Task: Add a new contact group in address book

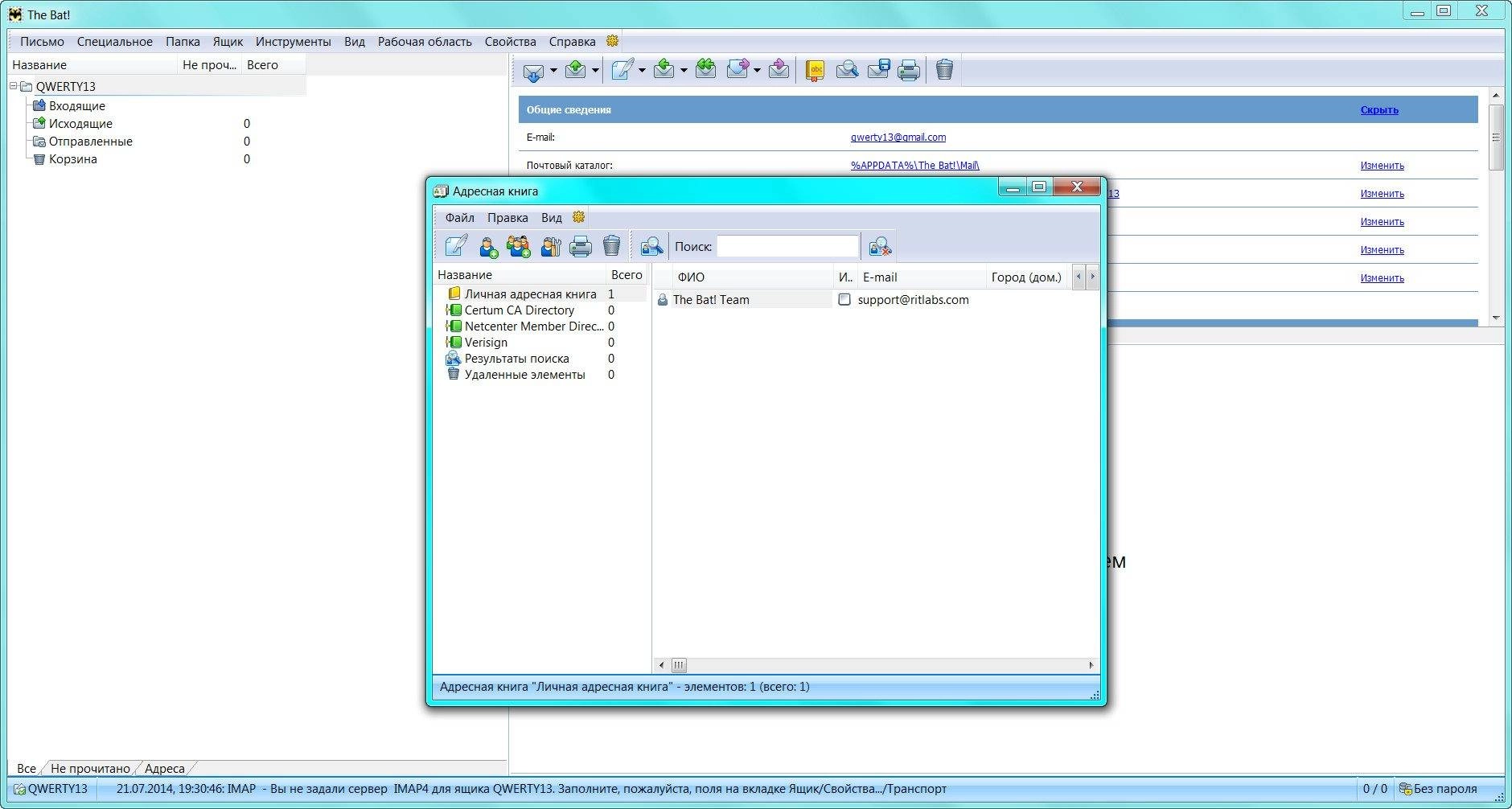Action: point(519,246)
